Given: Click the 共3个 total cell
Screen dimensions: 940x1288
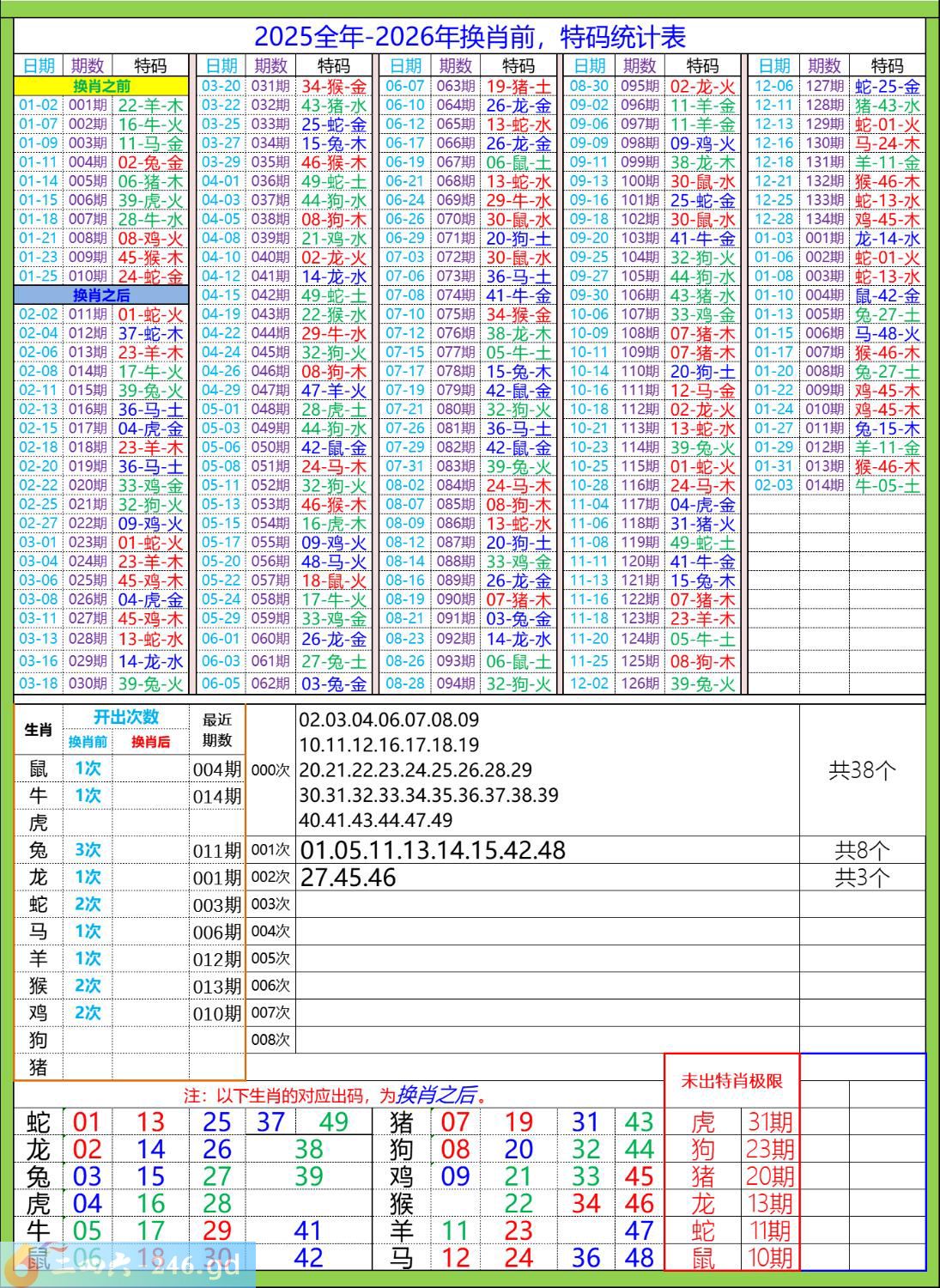Looking at the screenshot, I should [x=862, y=878].
